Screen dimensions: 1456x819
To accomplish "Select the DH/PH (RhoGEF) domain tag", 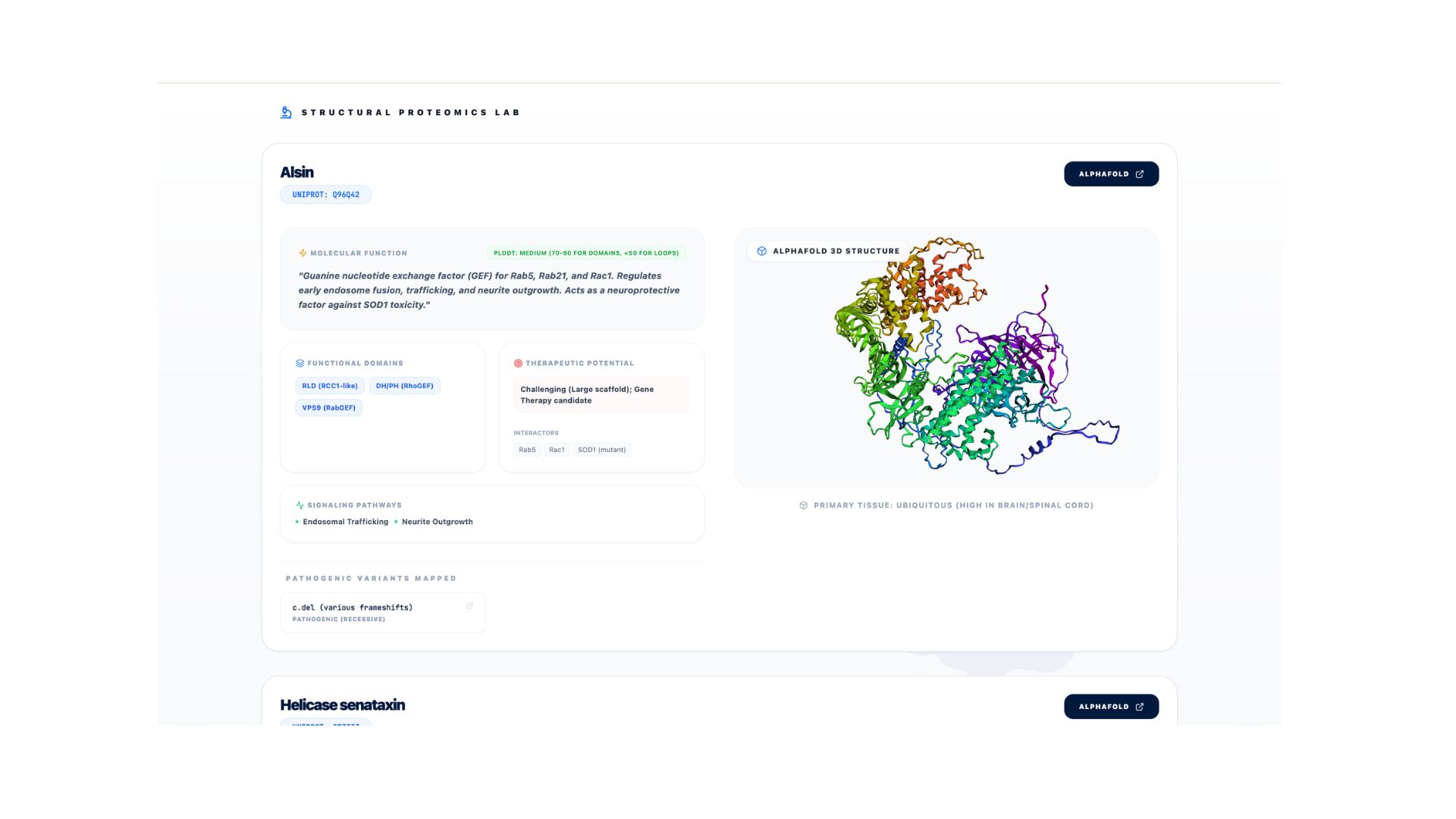I will tap(405, 386).
